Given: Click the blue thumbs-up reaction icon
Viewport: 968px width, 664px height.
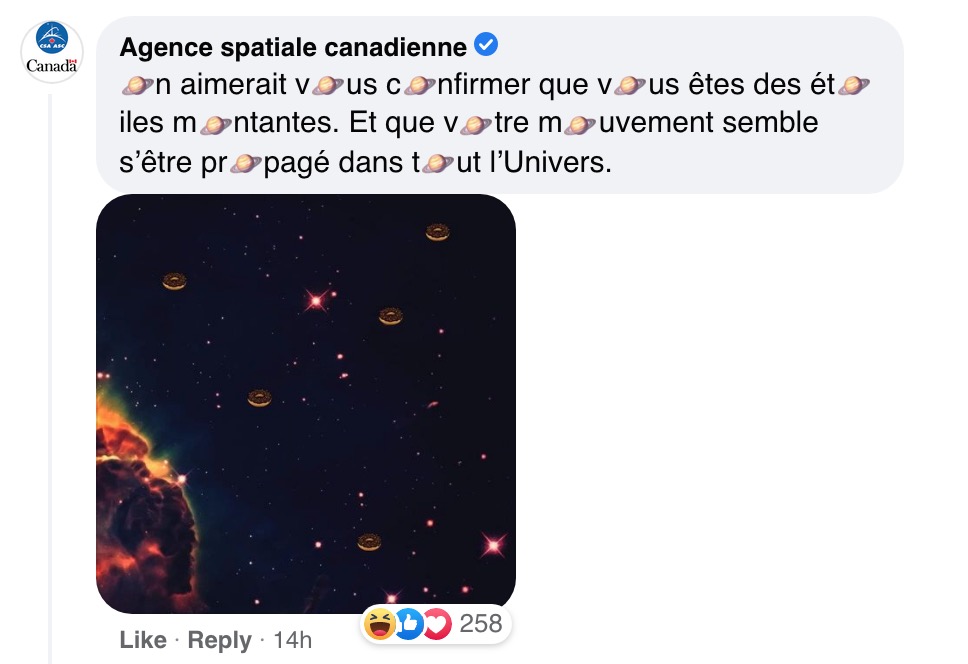Looking at the screenshot, I should pos(408,625).
